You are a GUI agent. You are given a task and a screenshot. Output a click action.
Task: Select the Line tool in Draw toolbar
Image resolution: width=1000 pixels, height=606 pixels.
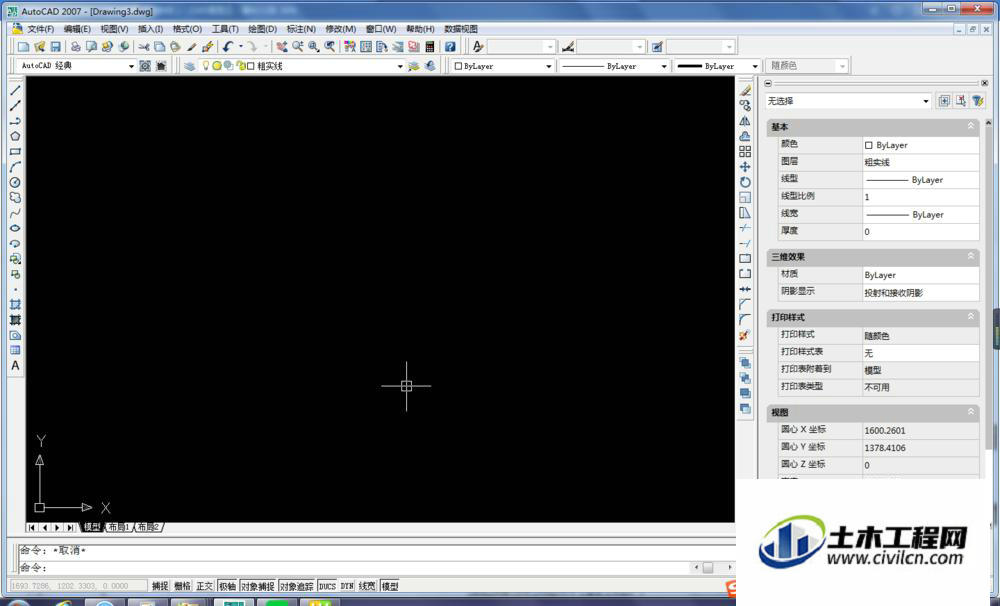coord(15,91)
